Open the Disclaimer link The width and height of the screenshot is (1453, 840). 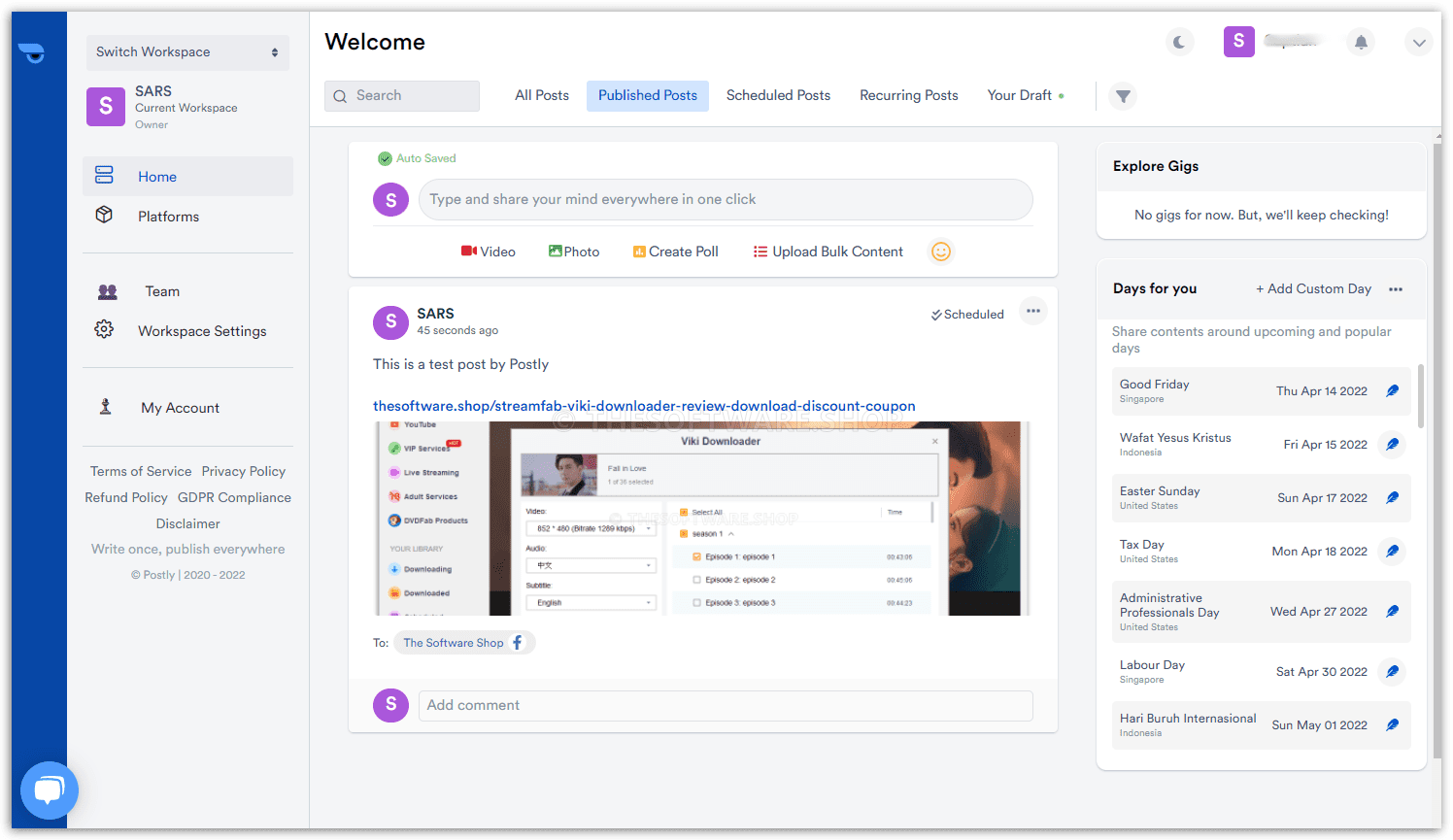coord(187,523)
